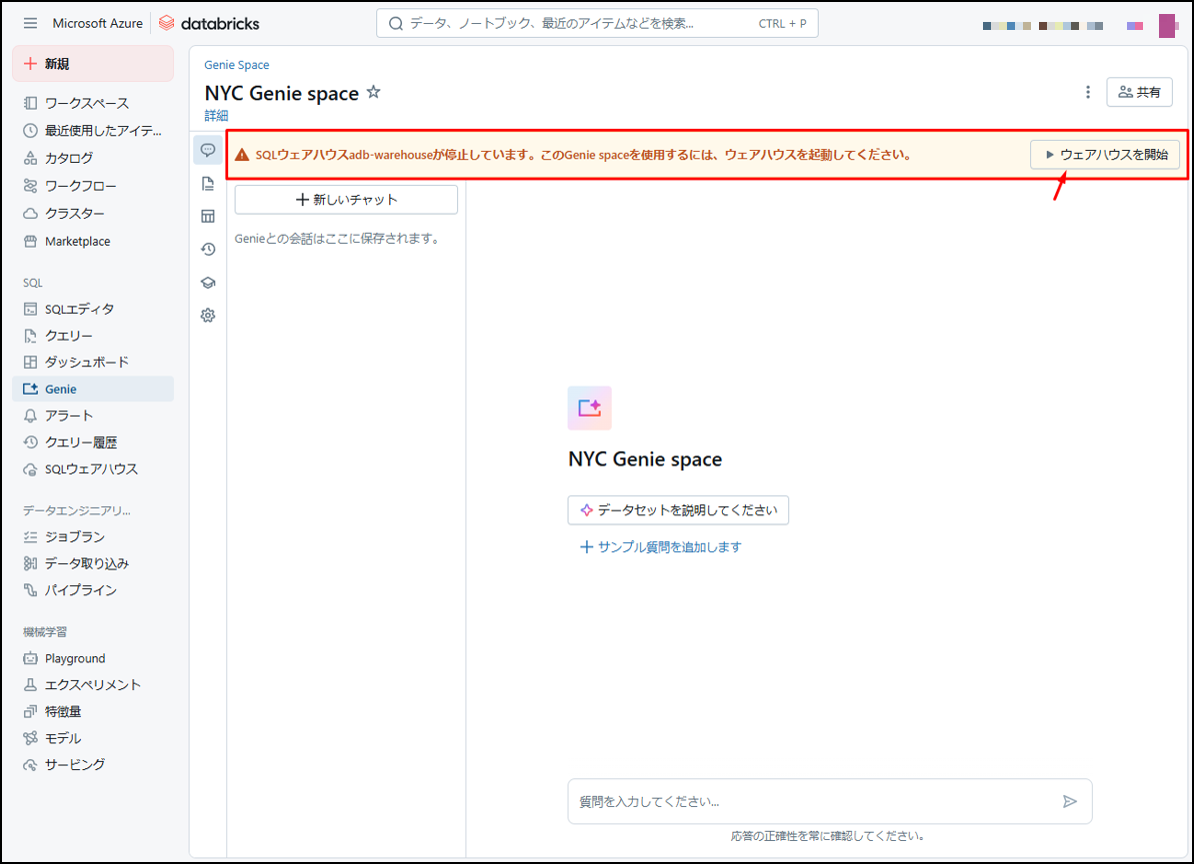Click the SQL section header in sidebar
The width and height of the screenshot is (1194, 864).
click(x=33, y=283)
